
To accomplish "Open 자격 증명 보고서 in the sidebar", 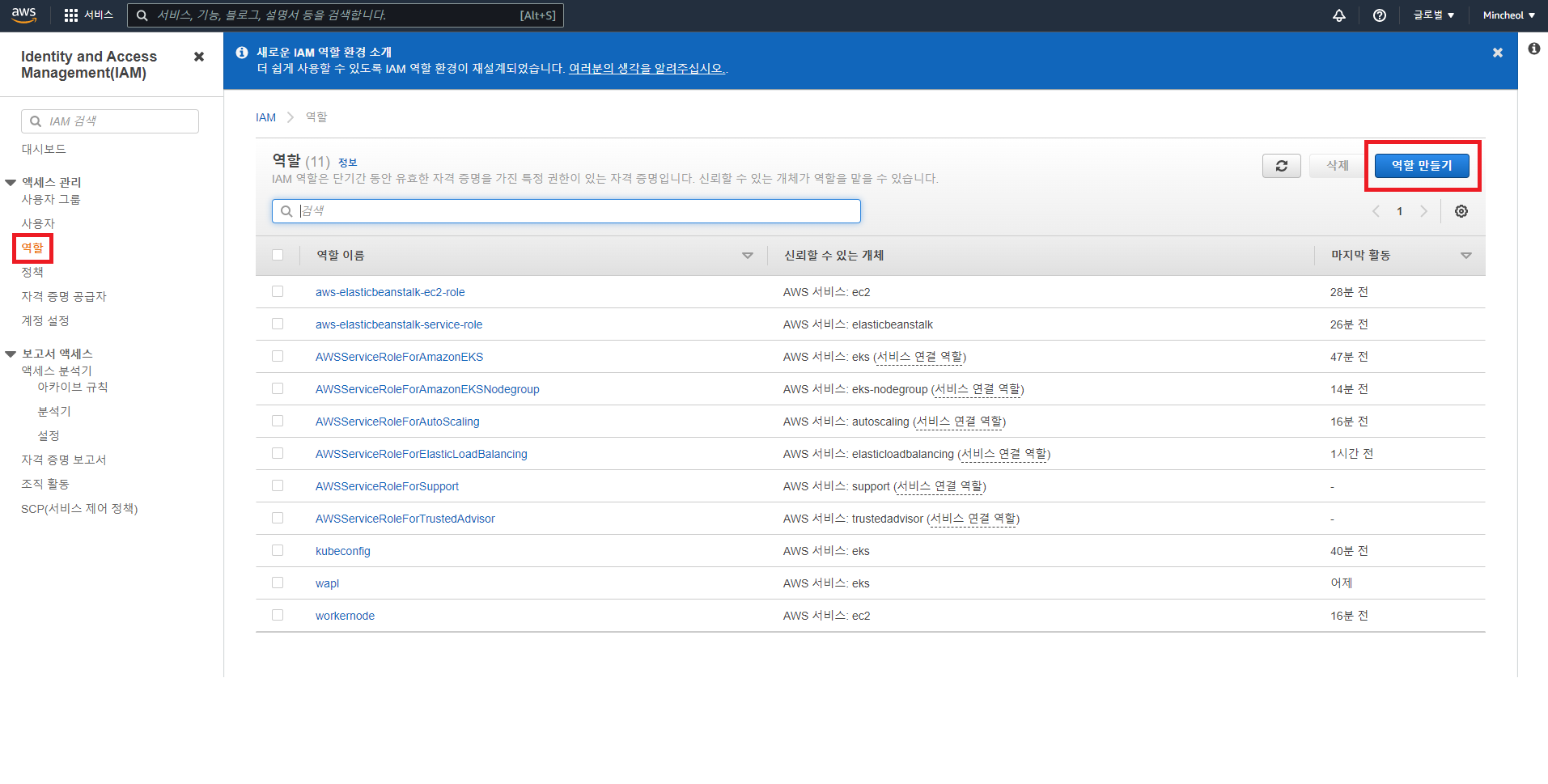I will (x=64, y=460).
